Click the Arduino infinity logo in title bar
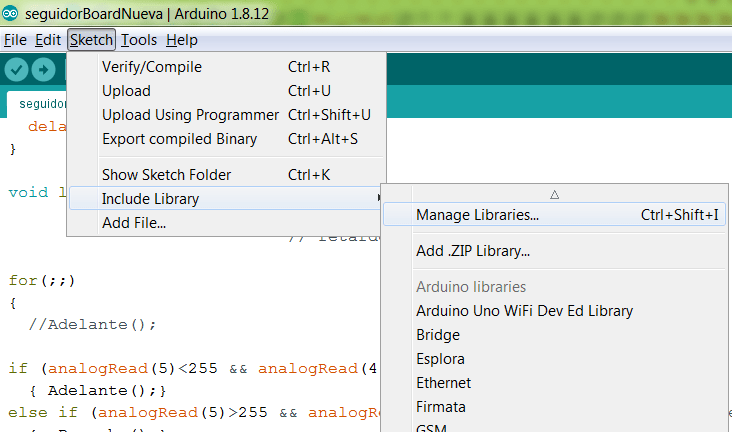This screenshot has width=732, height=433. [10, 13]
